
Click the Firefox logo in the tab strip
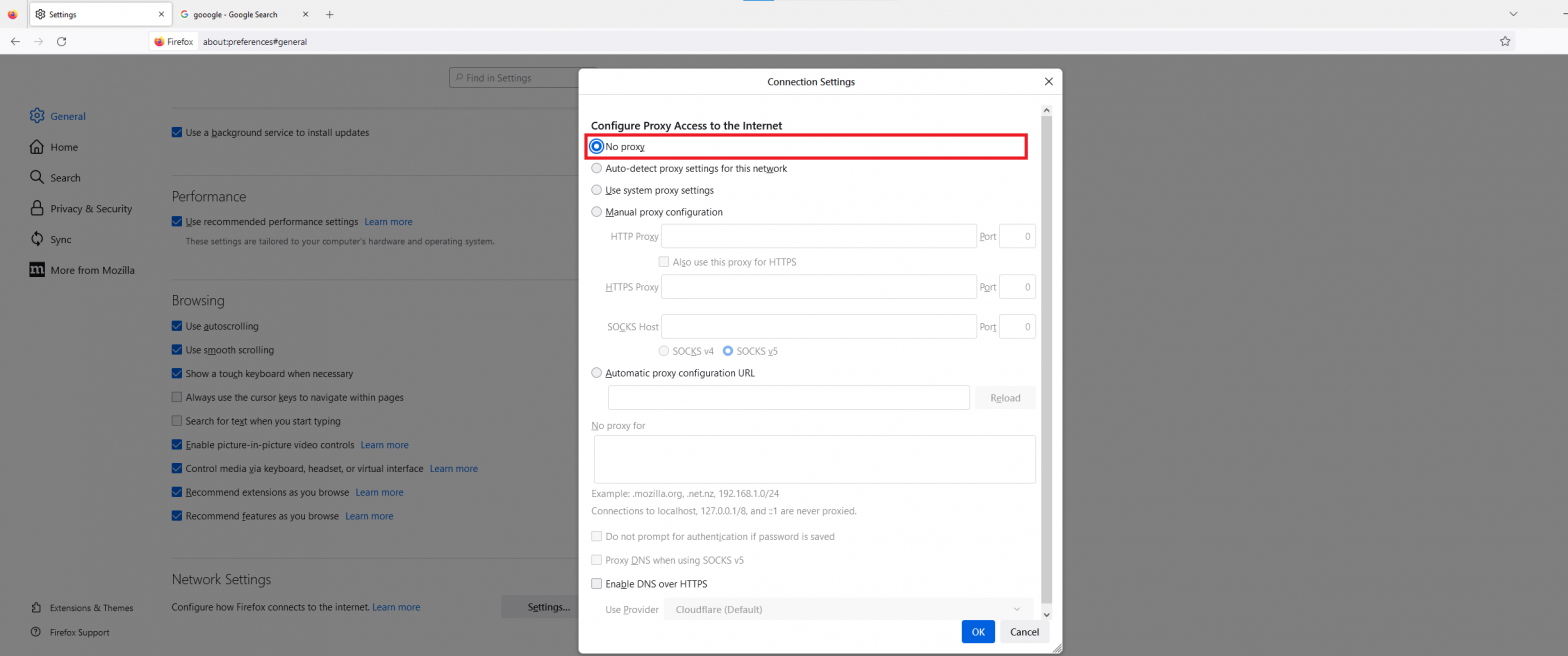point(12,14)
